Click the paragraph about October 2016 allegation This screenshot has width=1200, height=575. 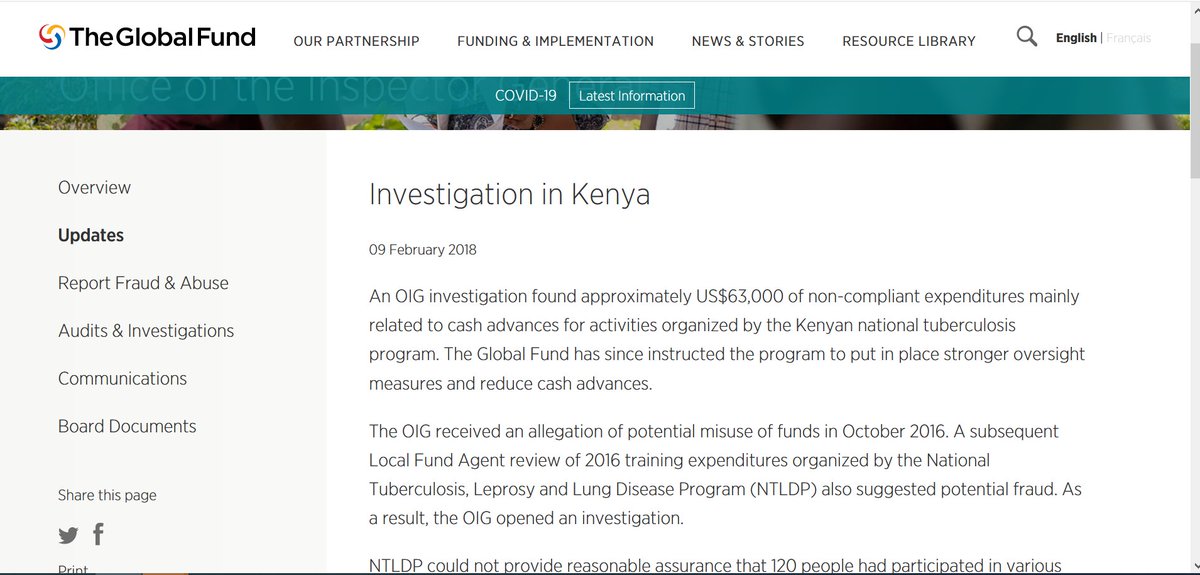[725, 475]
